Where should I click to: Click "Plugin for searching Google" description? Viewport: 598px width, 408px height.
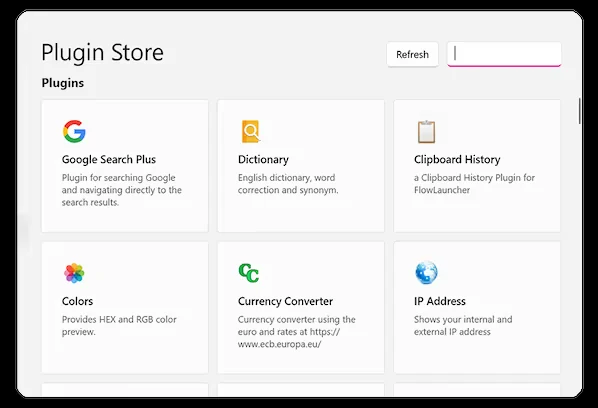[x=122, y=190]
